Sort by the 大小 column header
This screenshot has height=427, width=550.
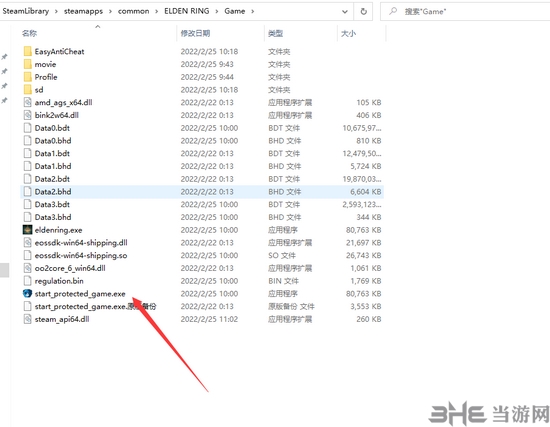[348, 33]
